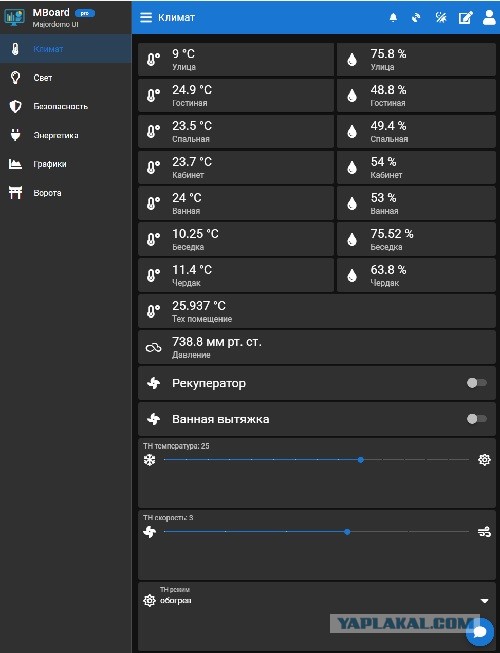Image resolution: width=500 pixels, height=653 pixels.
Task: Click the user profile icon
Action: click(489, 17)
